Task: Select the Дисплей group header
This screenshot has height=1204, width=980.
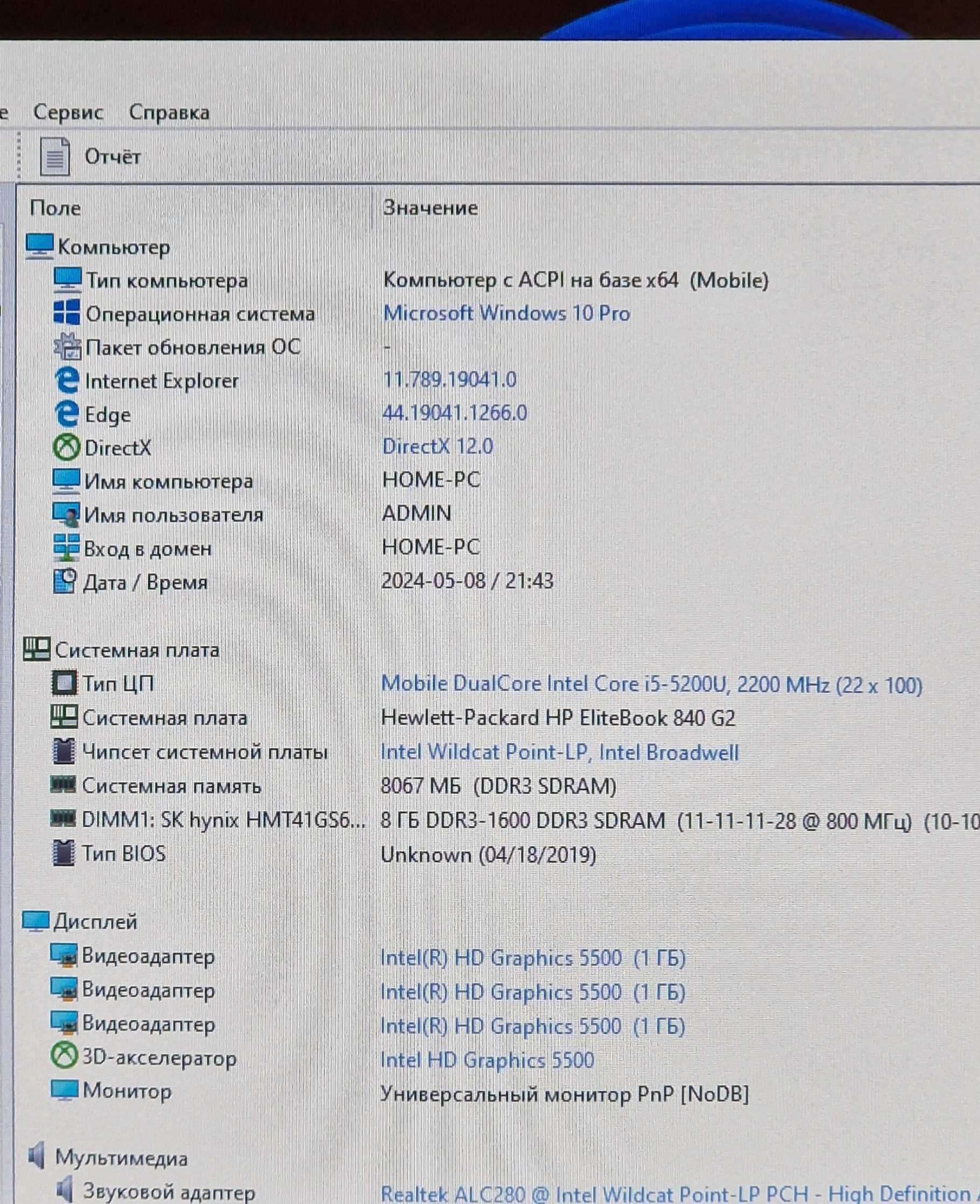Action: [x=95, y=922]
